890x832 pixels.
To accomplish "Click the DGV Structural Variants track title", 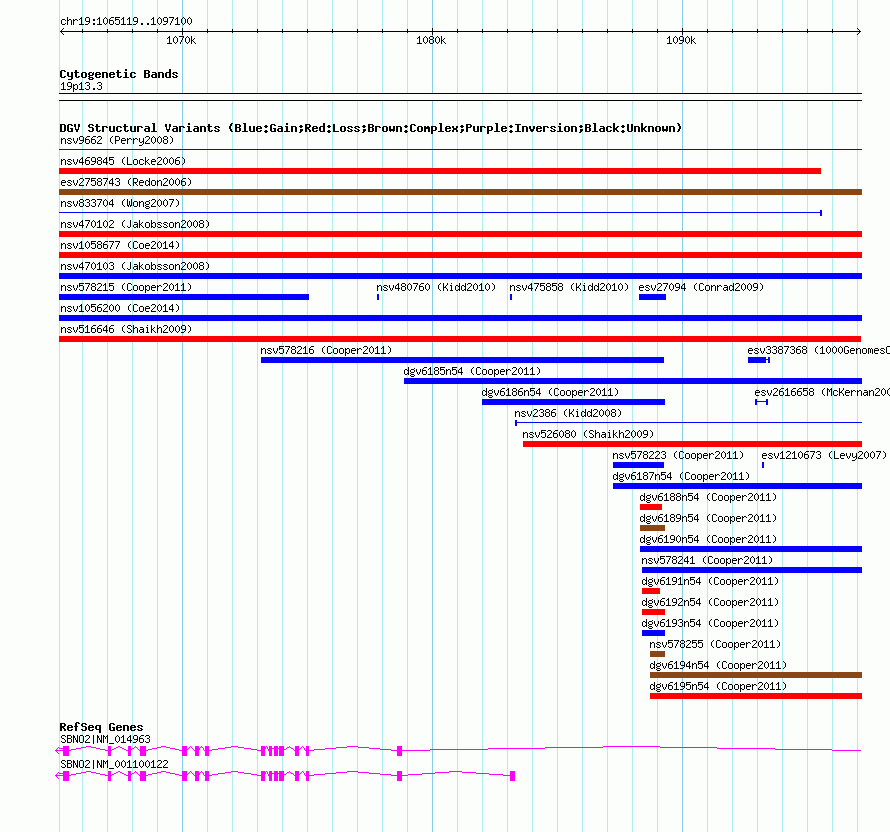I will pyautogui.click(x=370, y=128).
